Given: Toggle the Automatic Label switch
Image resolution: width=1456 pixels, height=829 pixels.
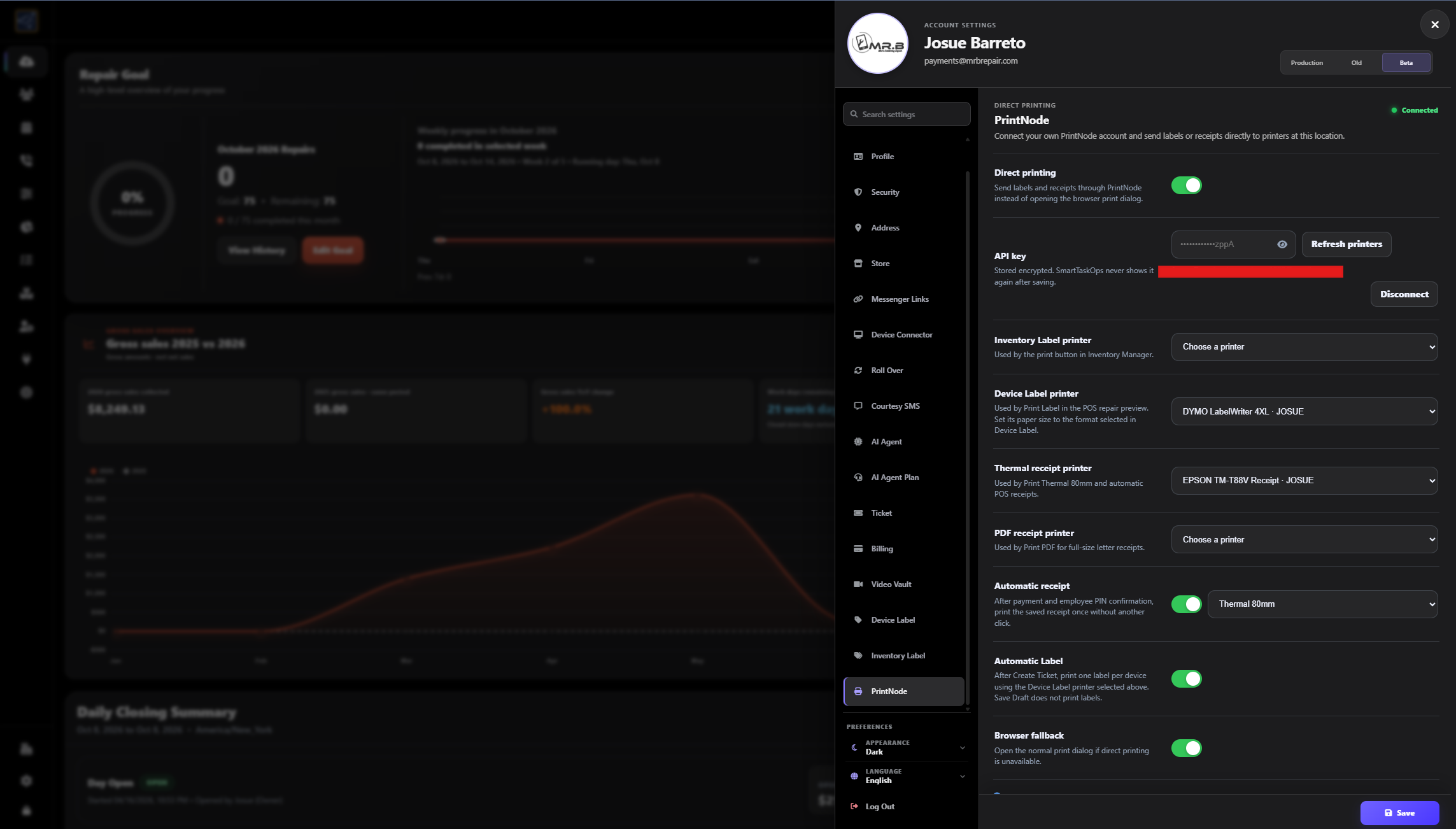Looking at the screenshot, I should coord(1187,679).
